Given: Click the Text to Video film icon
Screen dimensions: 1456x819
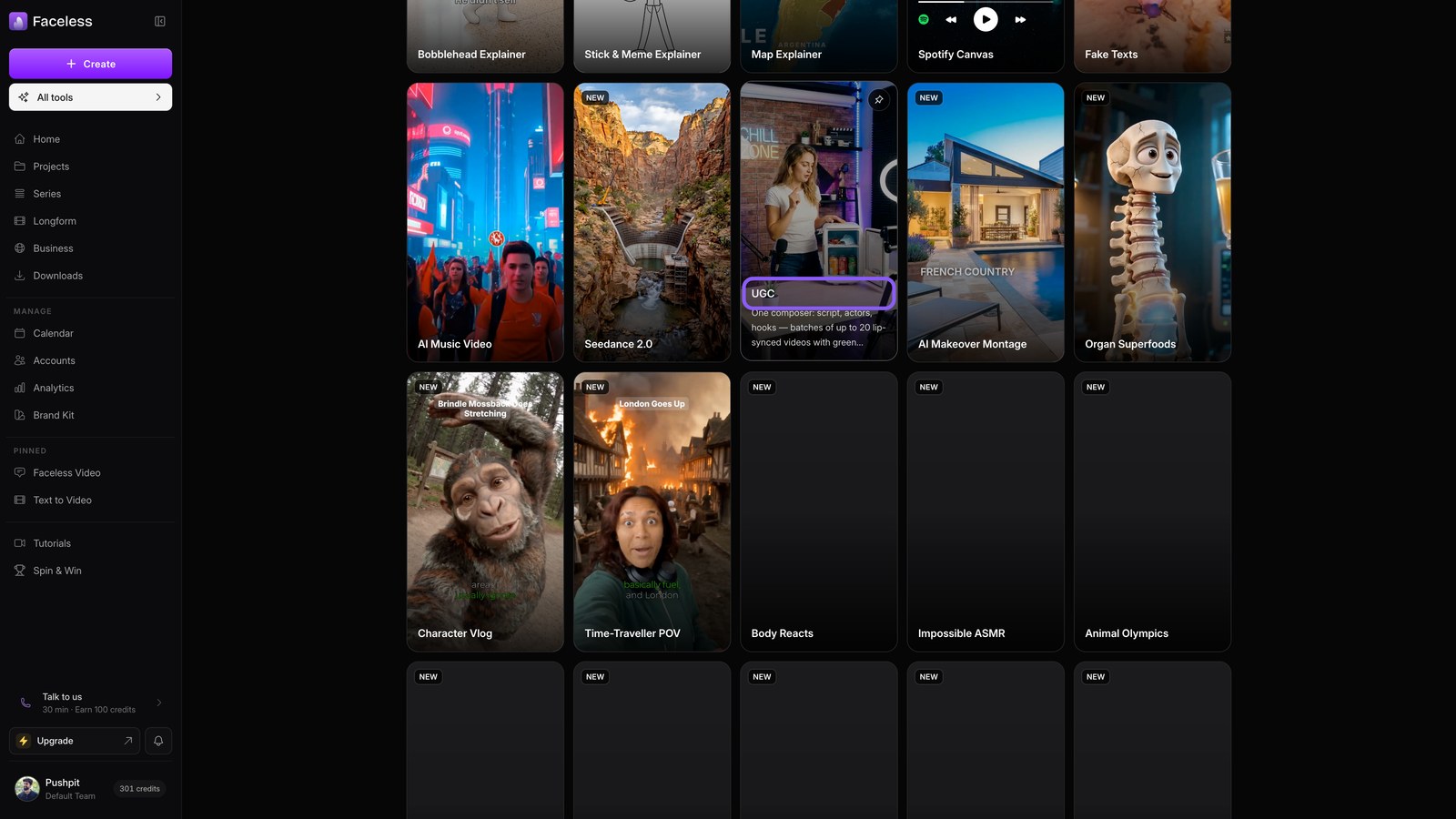Looking at the screenshot, I should pos(20,500).
